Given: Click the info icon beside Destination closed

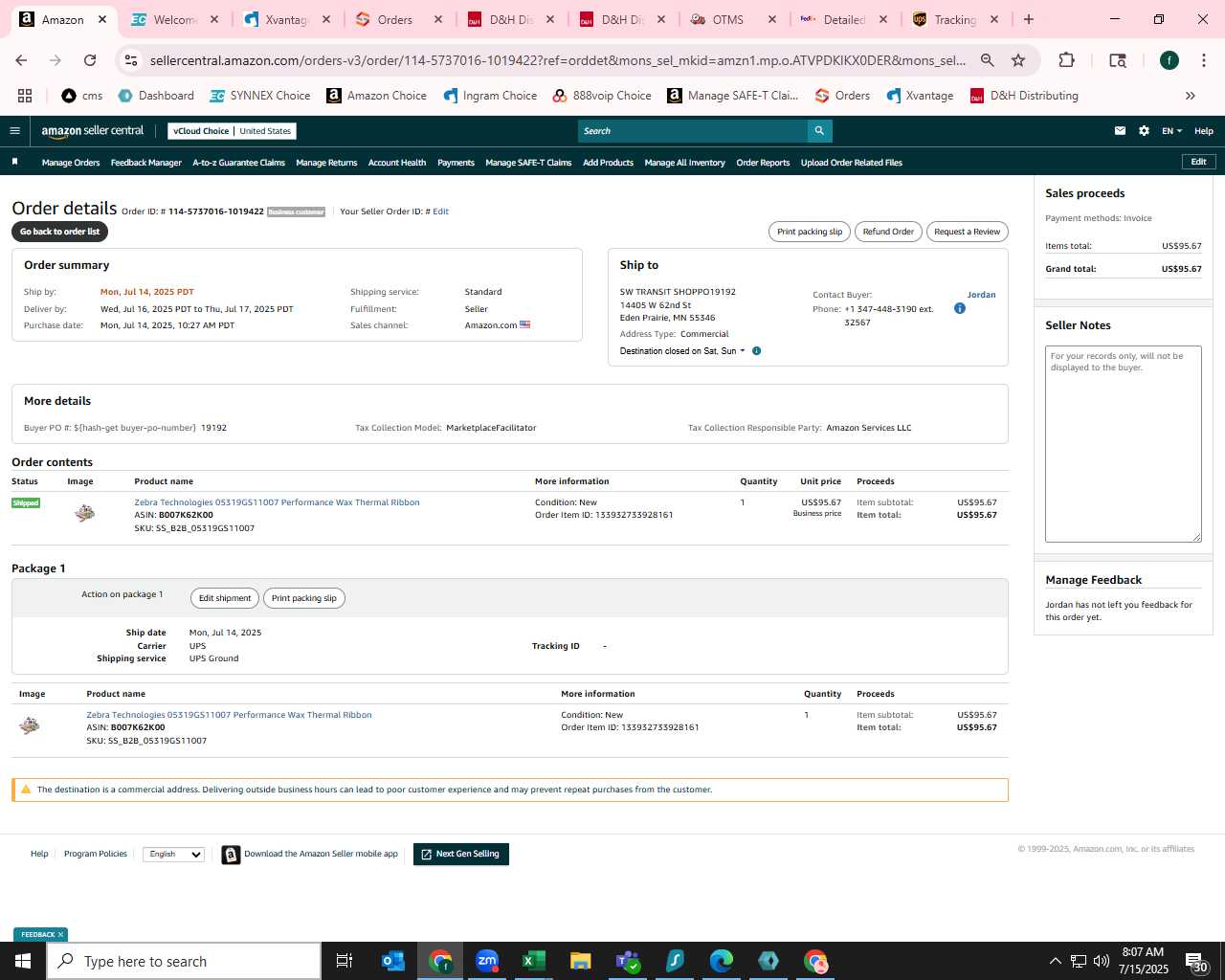Looking at the screenshot, I should coord(756,351).
